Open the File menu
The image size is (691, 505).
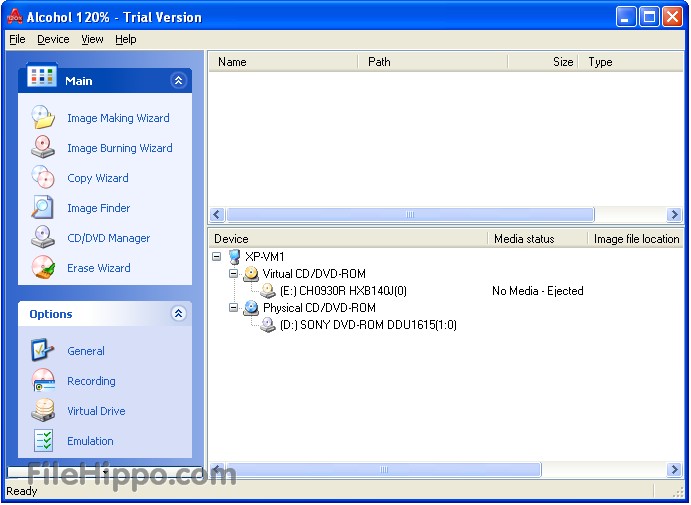(x=17, y=39)
